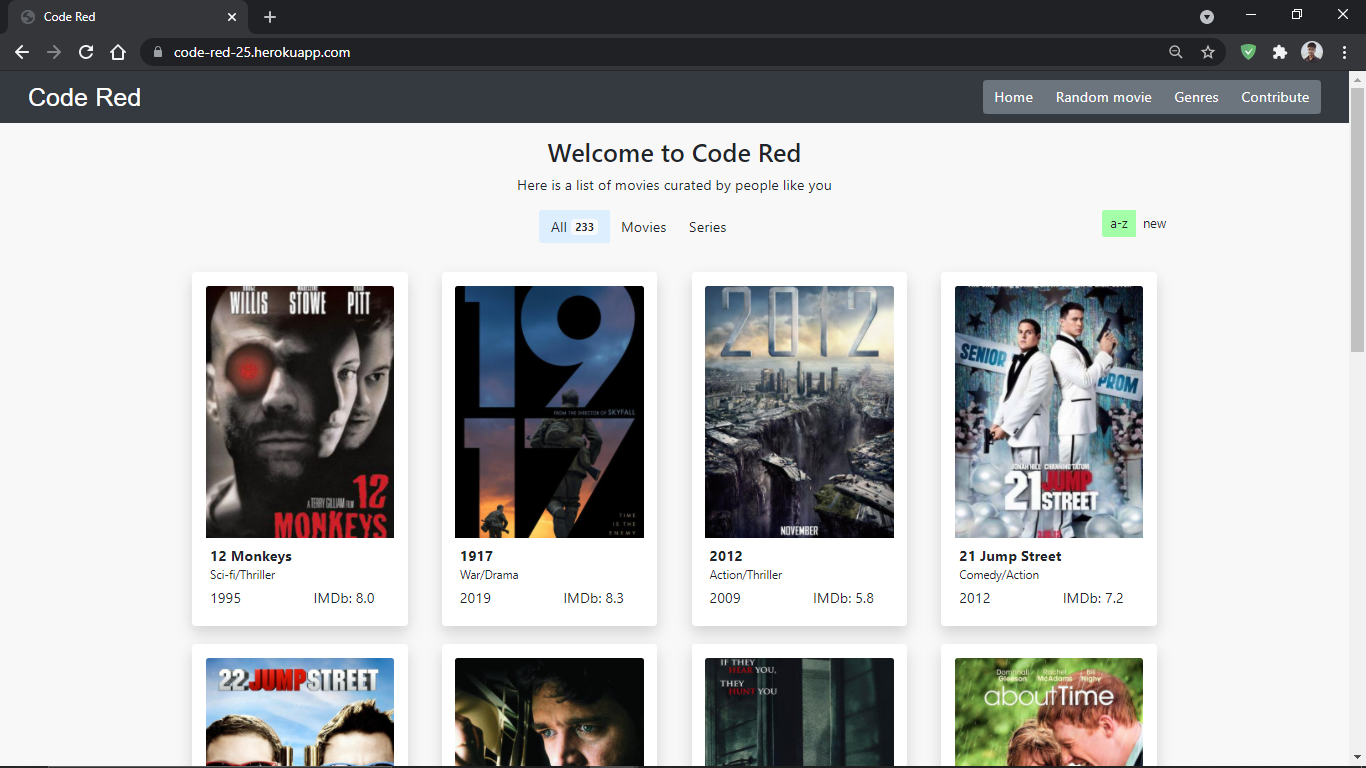Open the zoom magnifier icon in address bar
Image resolution: width=1366 pixels, height=768 pixels.
[x=1176, y=52]
